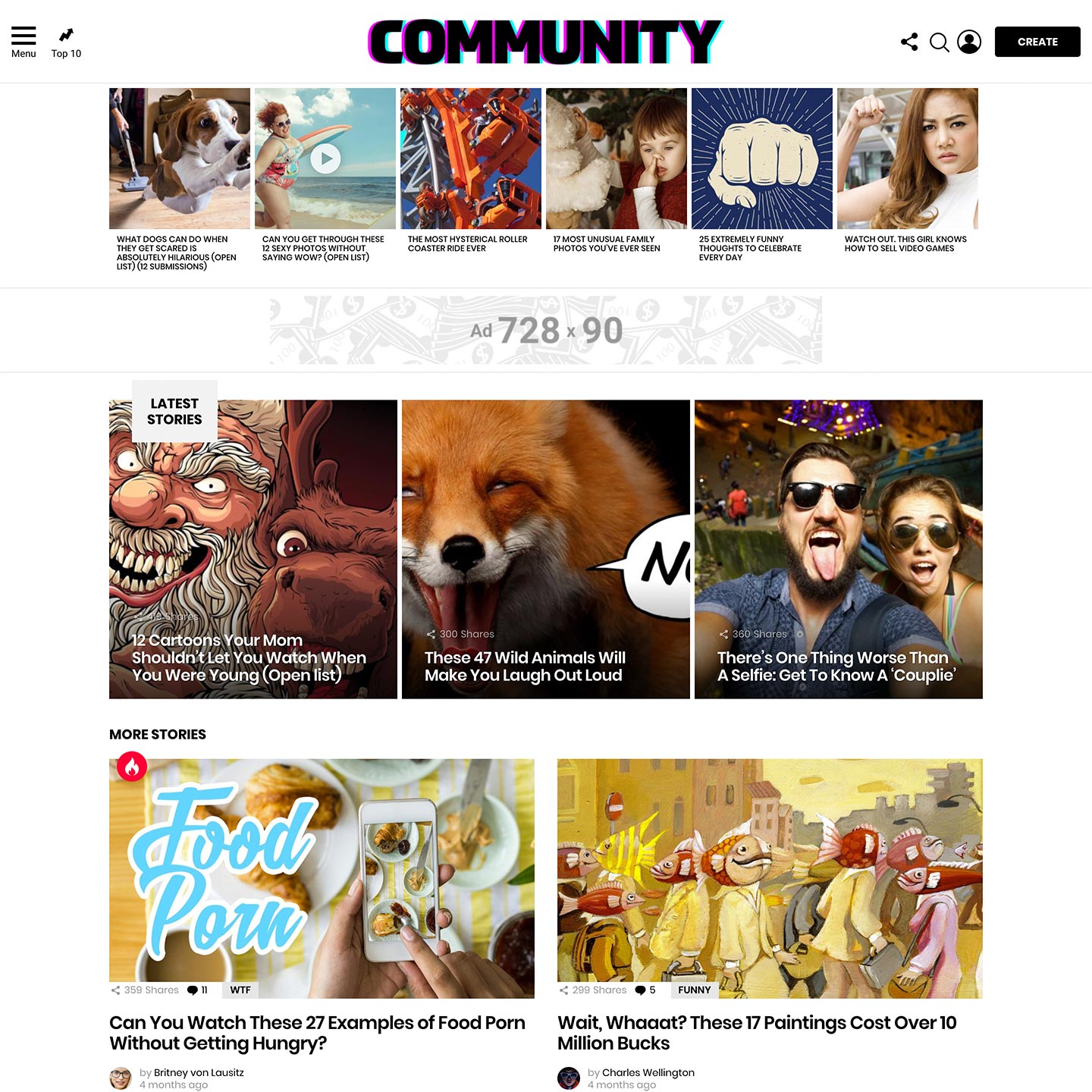The height and width of the screenshot is (1092, 1092).
Task: Click comment bubble icon showing 11 comments
Action: pos(193,990)
